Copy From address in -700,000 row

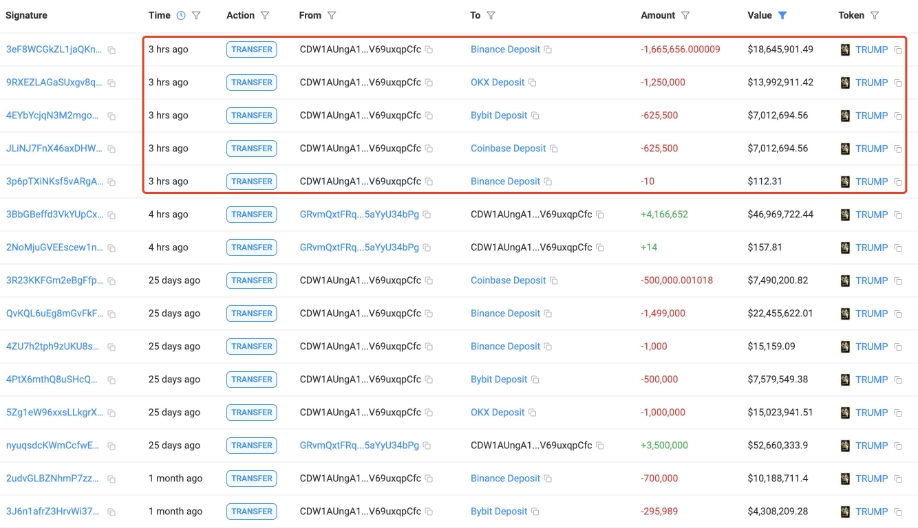429,478
